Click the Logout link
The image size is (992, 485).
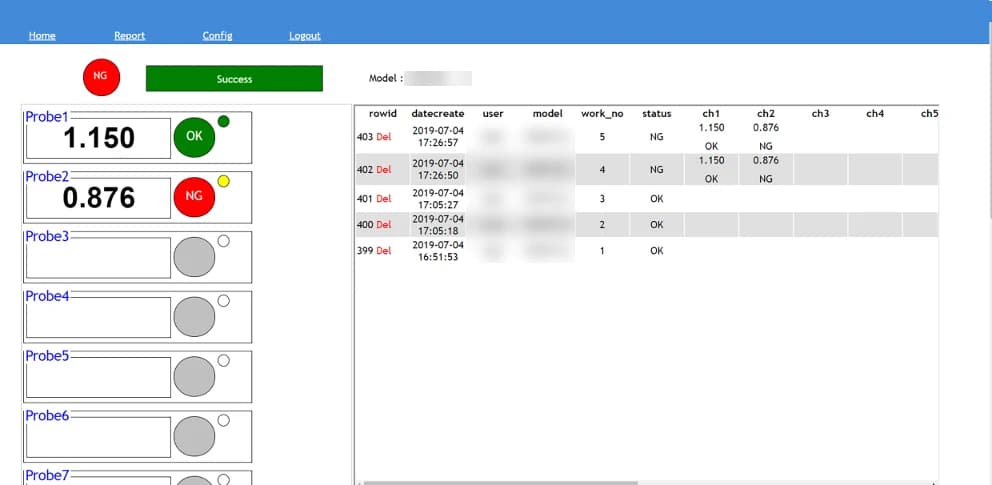click(x=305, y=36)
